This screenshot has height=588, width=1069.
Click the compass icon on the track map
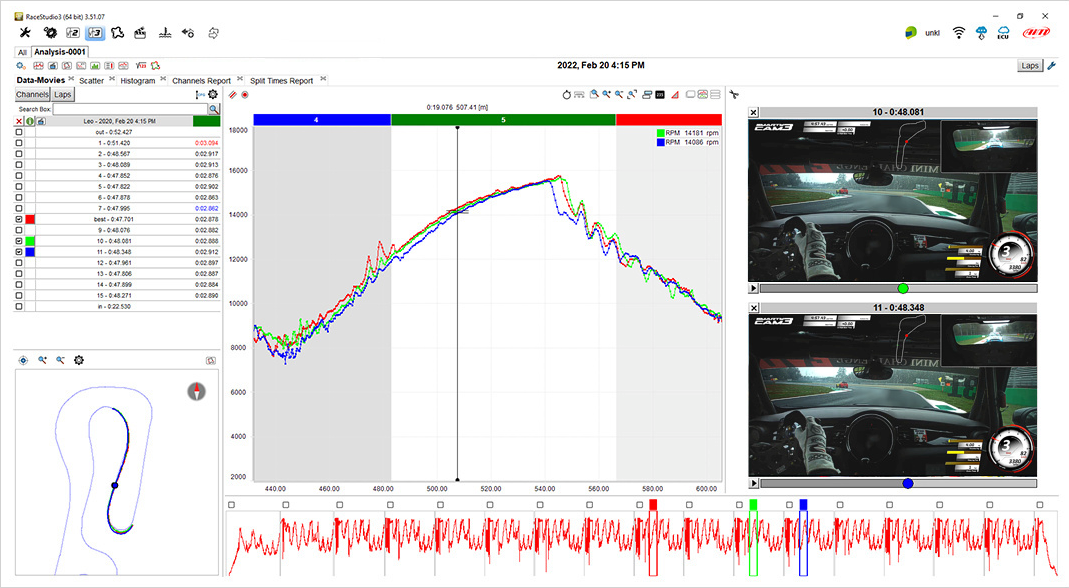(x=196, y=391)
